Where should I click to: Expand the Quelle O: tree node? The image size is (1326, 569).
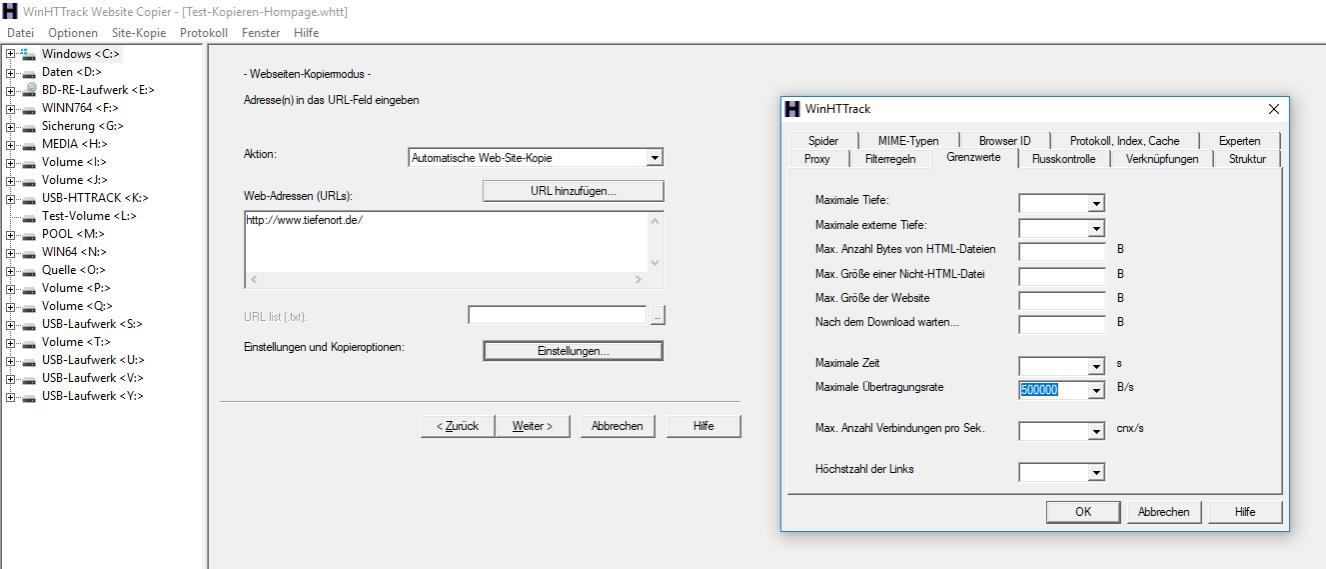point(10,270)
